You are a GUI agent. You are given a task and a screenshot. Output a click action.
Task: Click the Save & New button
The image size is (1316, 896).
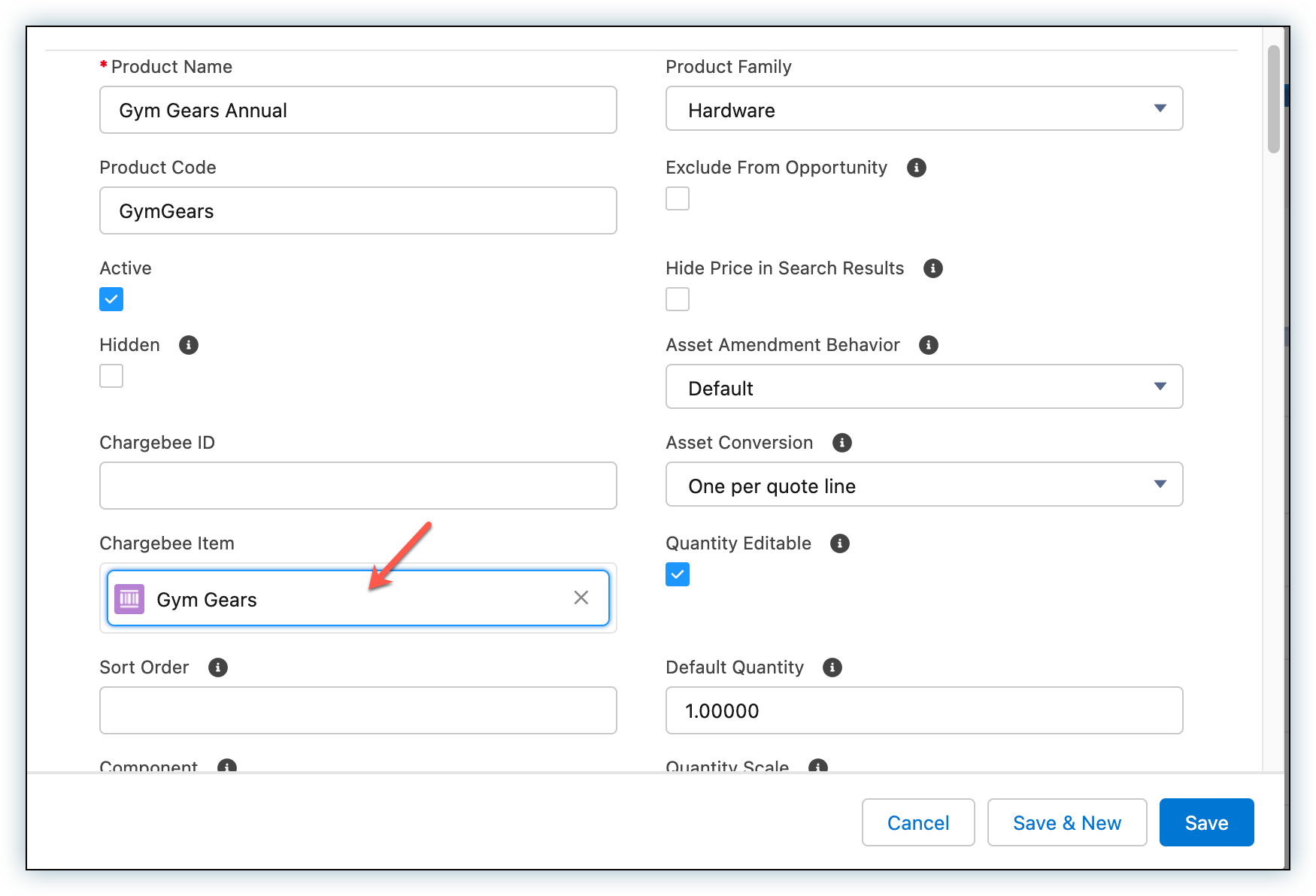click(1067, 822)
